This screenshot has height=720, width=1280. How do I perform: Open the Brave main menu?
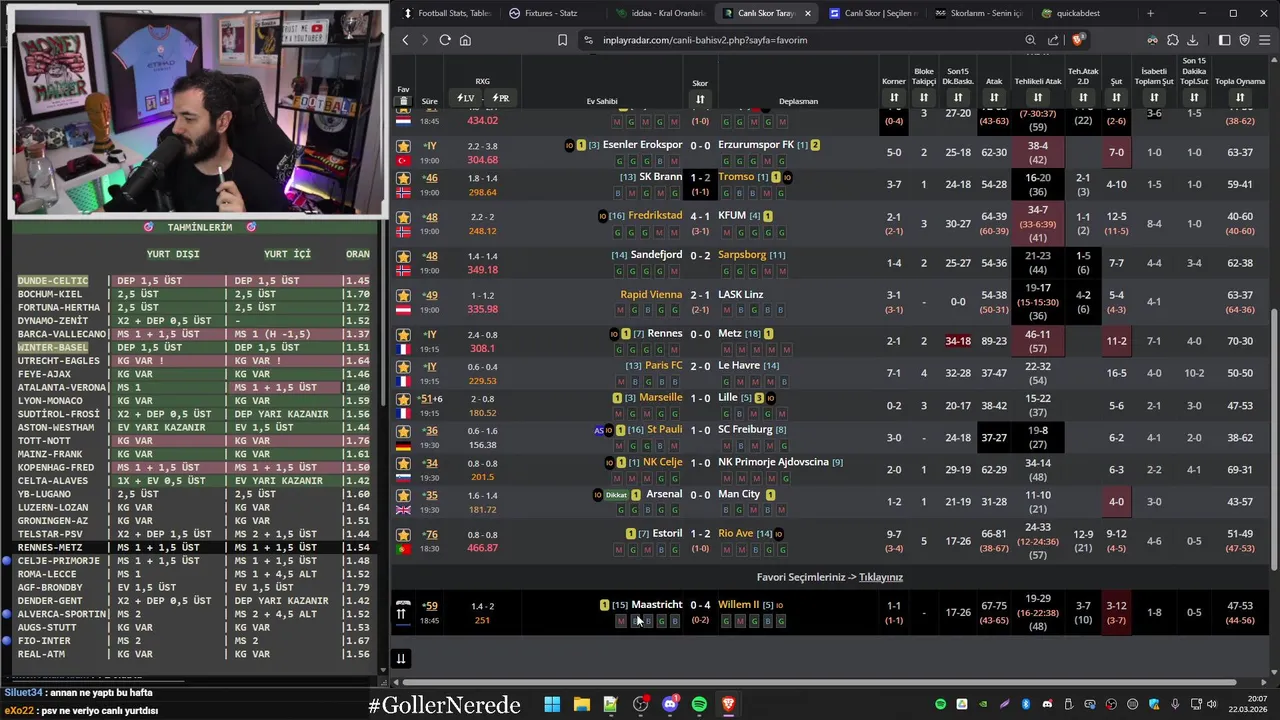(x=1264, y=40)
